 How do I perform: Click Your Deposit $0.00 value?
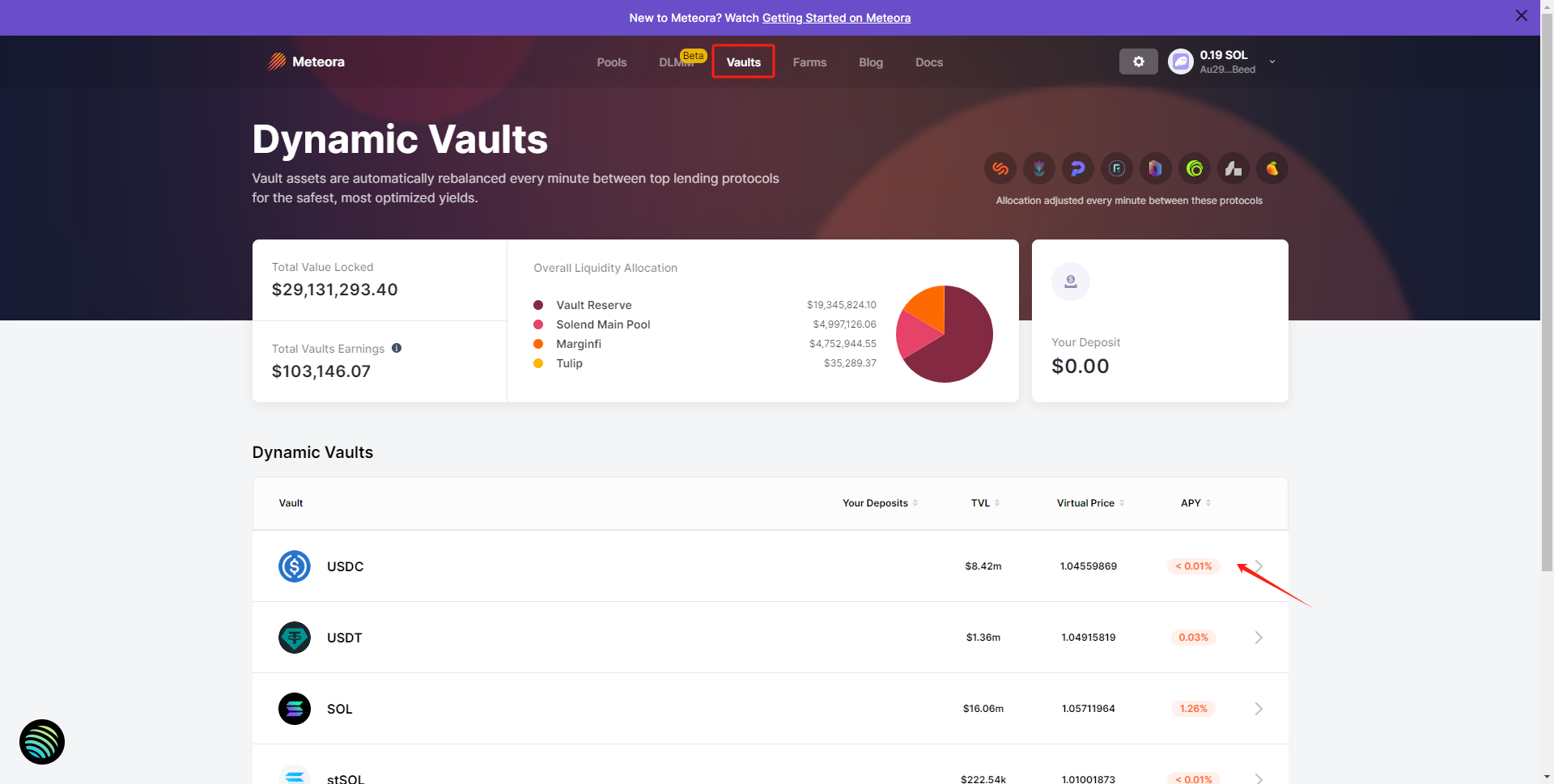(x=1081, y=366)
